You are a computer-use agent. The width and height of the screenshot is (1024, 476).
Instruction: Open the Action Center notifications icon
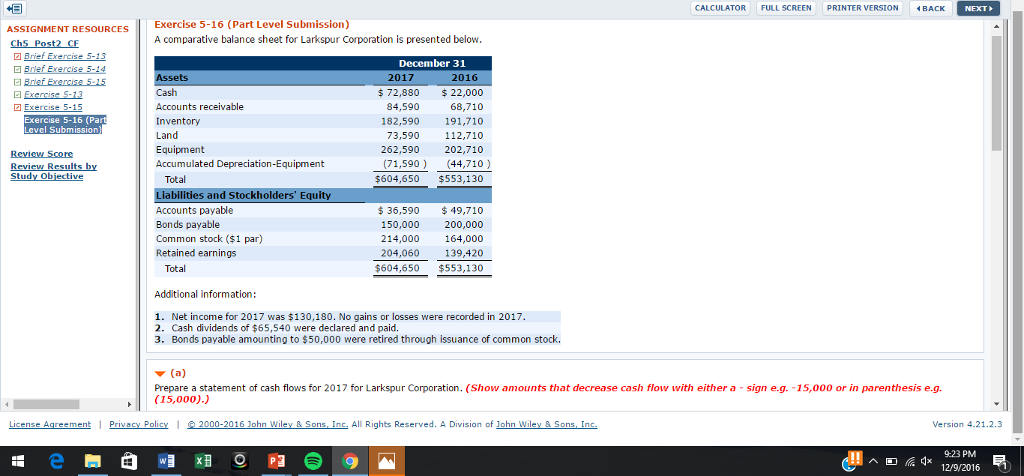pos(1001,461)
